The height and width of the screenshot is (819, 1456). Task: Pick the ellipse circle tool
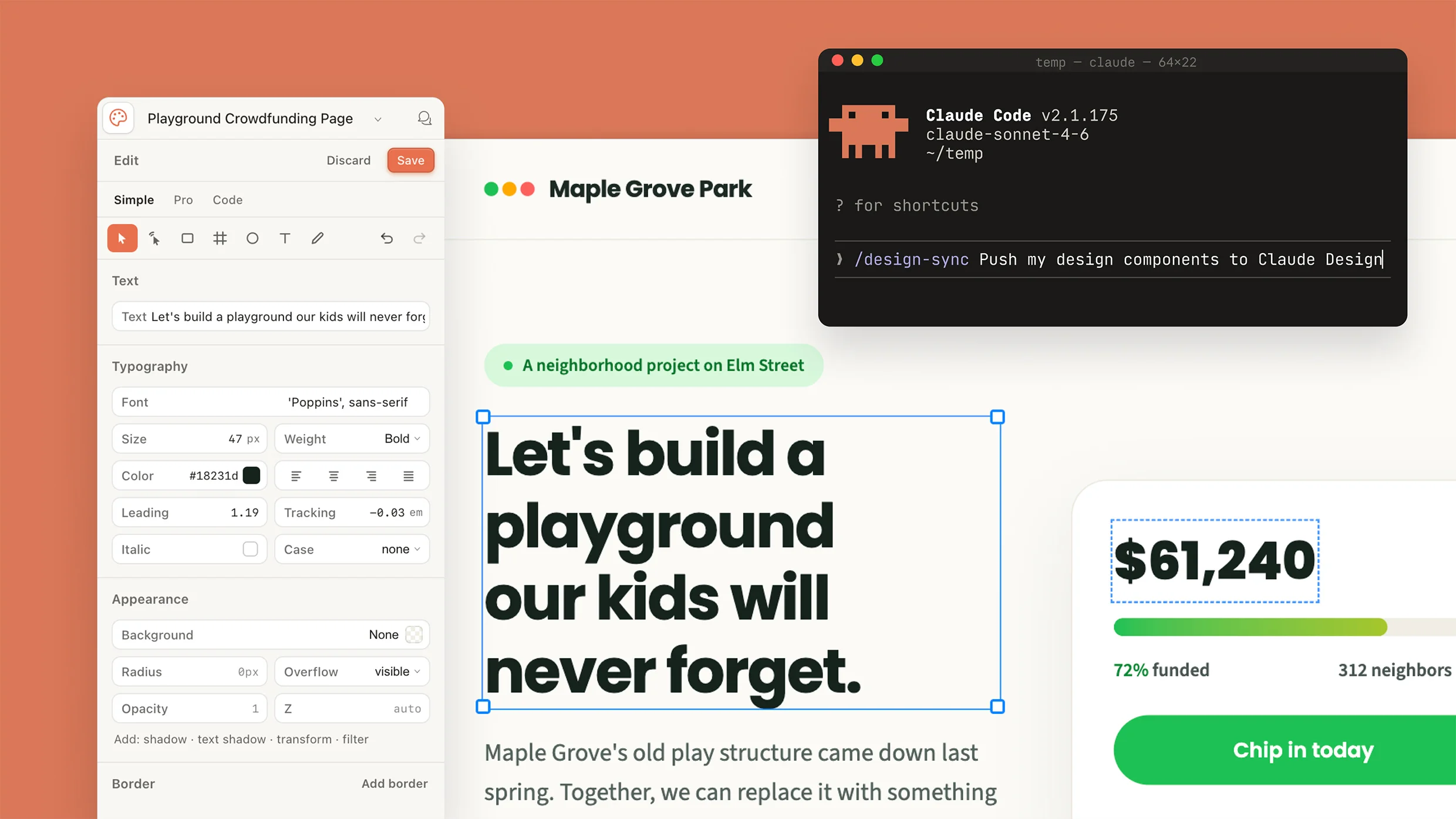coord(252,238)
